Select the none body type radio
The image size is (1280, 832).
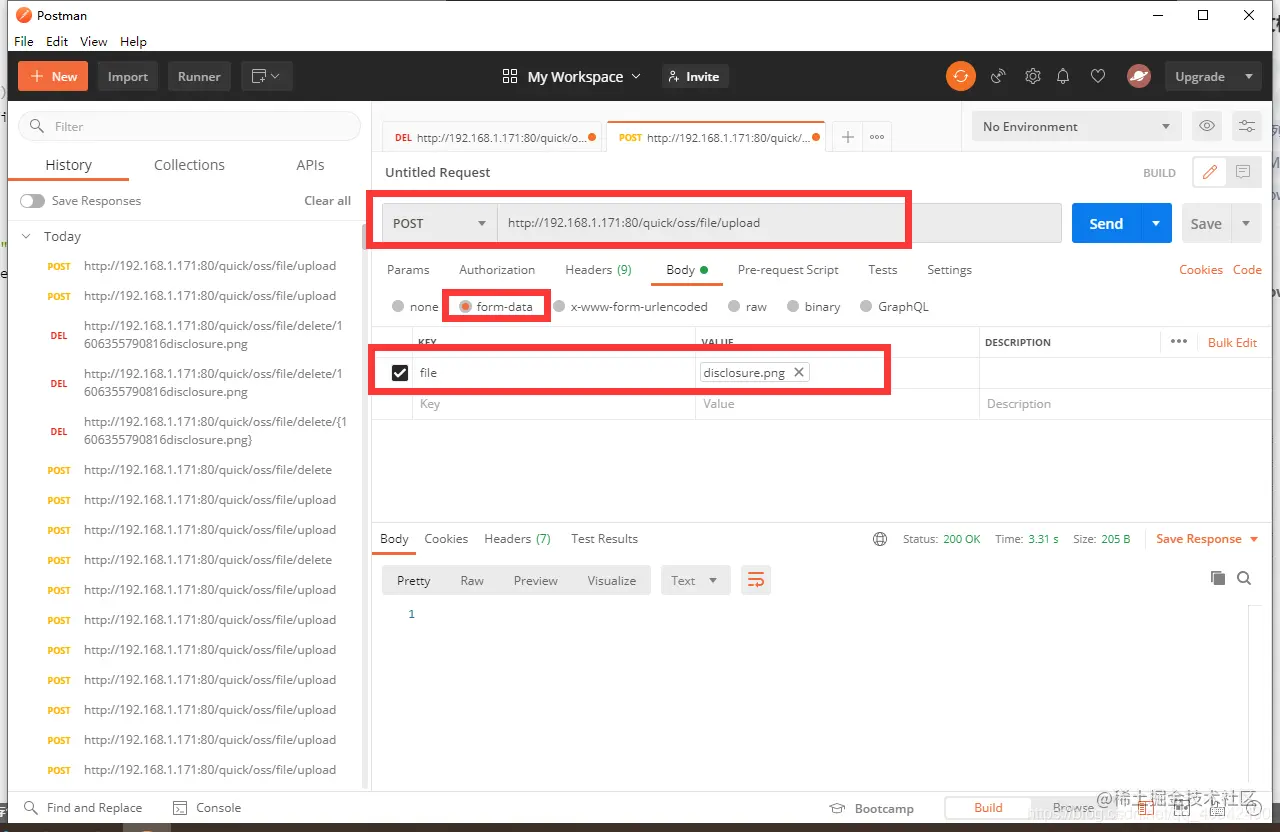tap(398, 307)
